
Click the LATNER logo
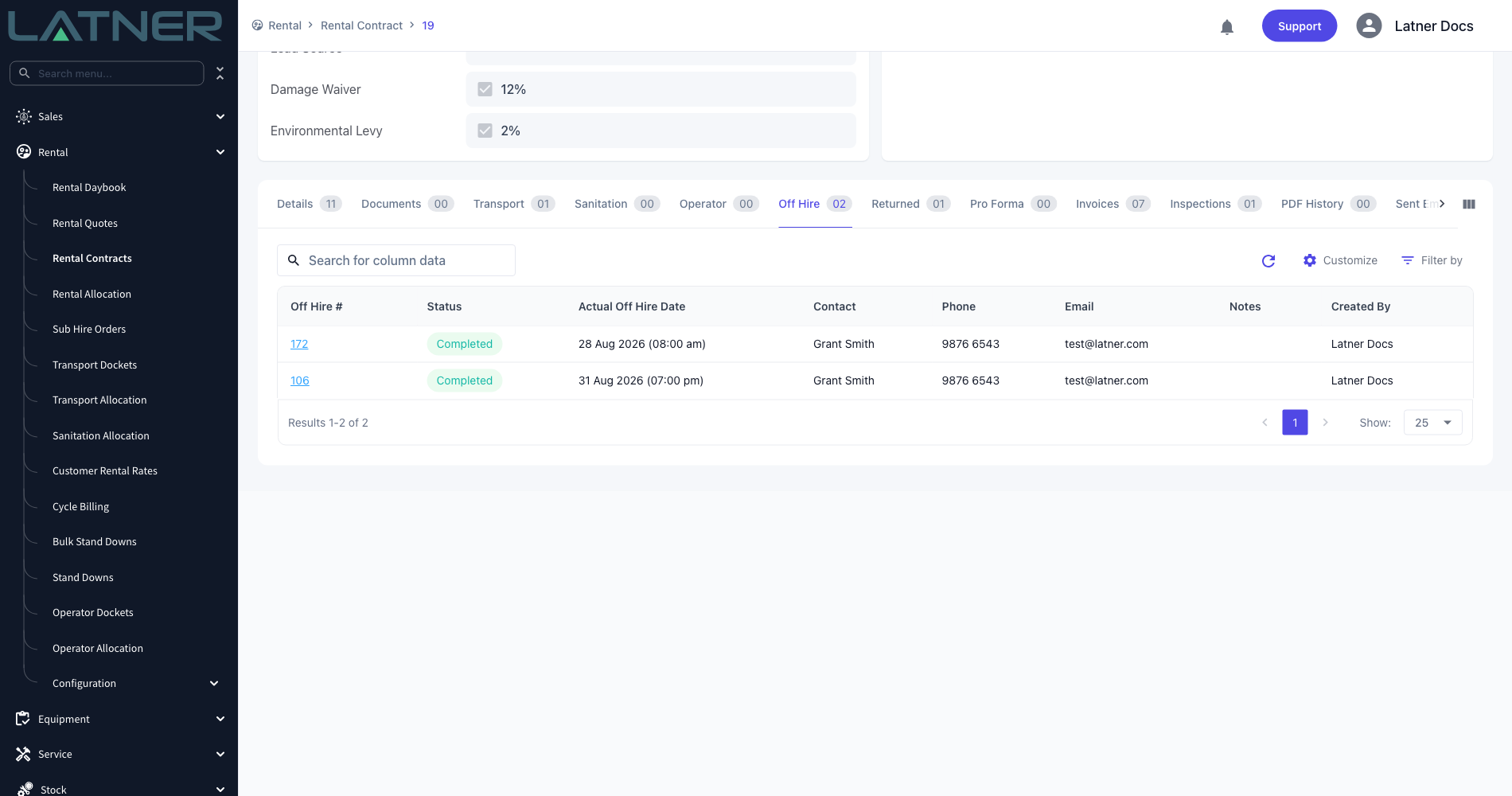(x=115, y=26)
